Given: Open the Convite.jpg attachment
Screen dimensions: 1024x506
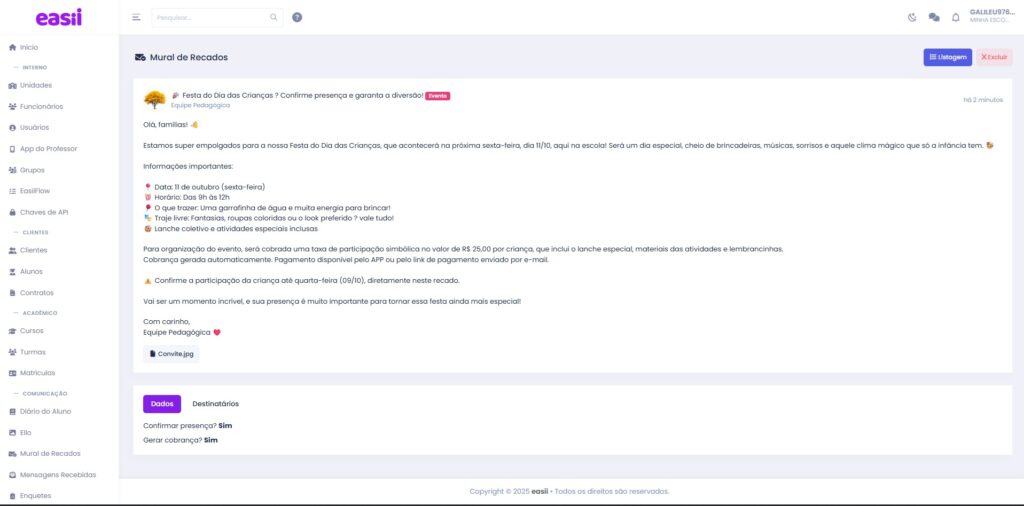Looking at the screenshot, I should click(171, 354).
